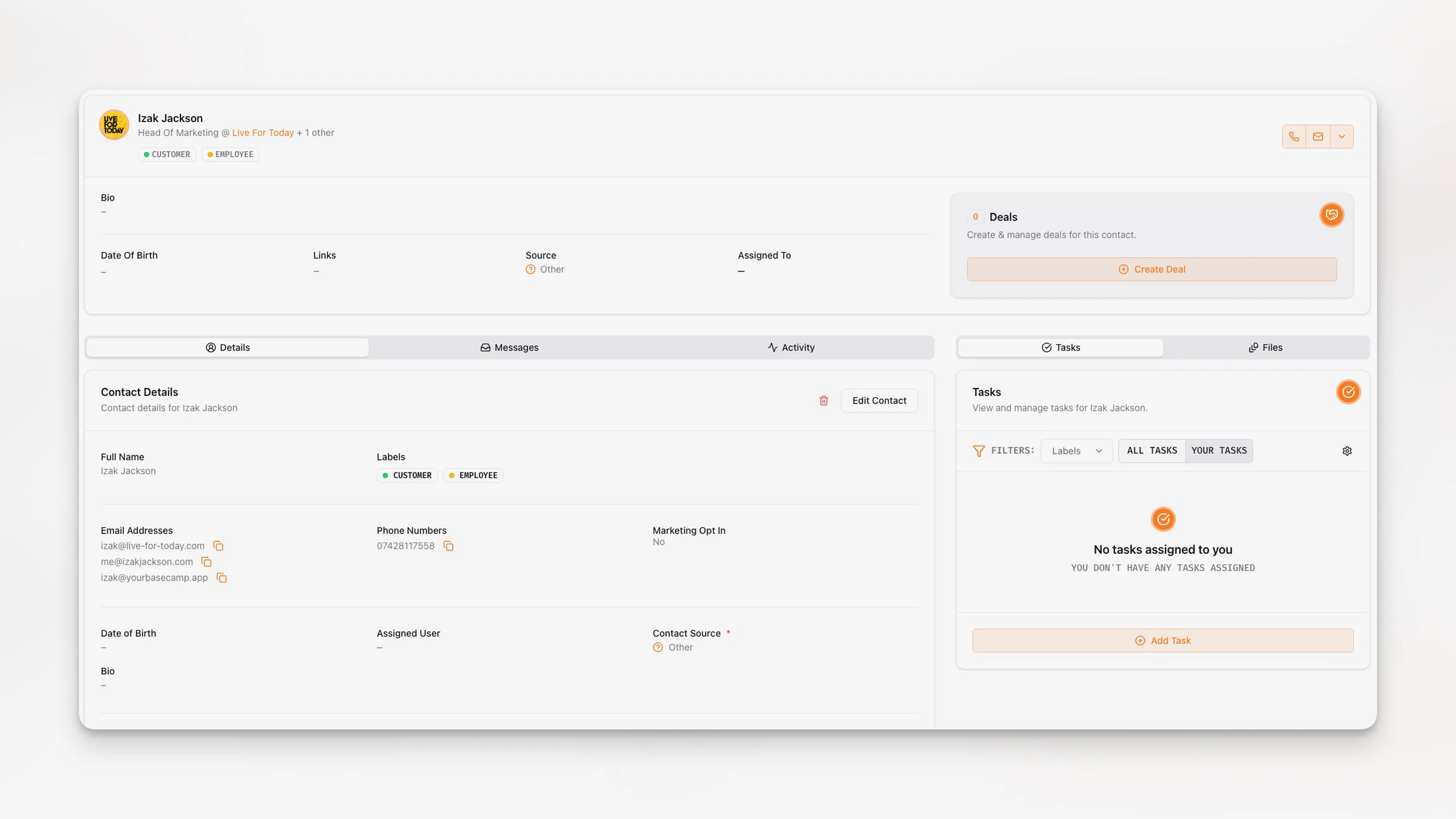The width and height of the screenshot is (1456, 819).
Task: Click the phone number 07428117558 text
Action: pyautogui.click(x=406, y=546)
